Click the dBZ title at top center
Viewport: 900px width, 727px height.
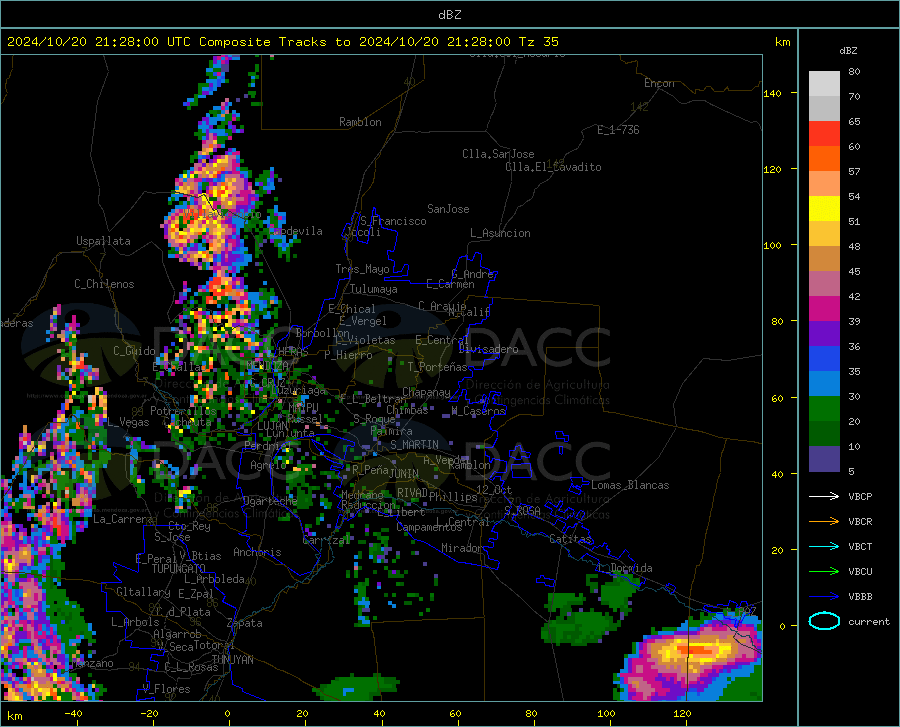pos(449,15)
